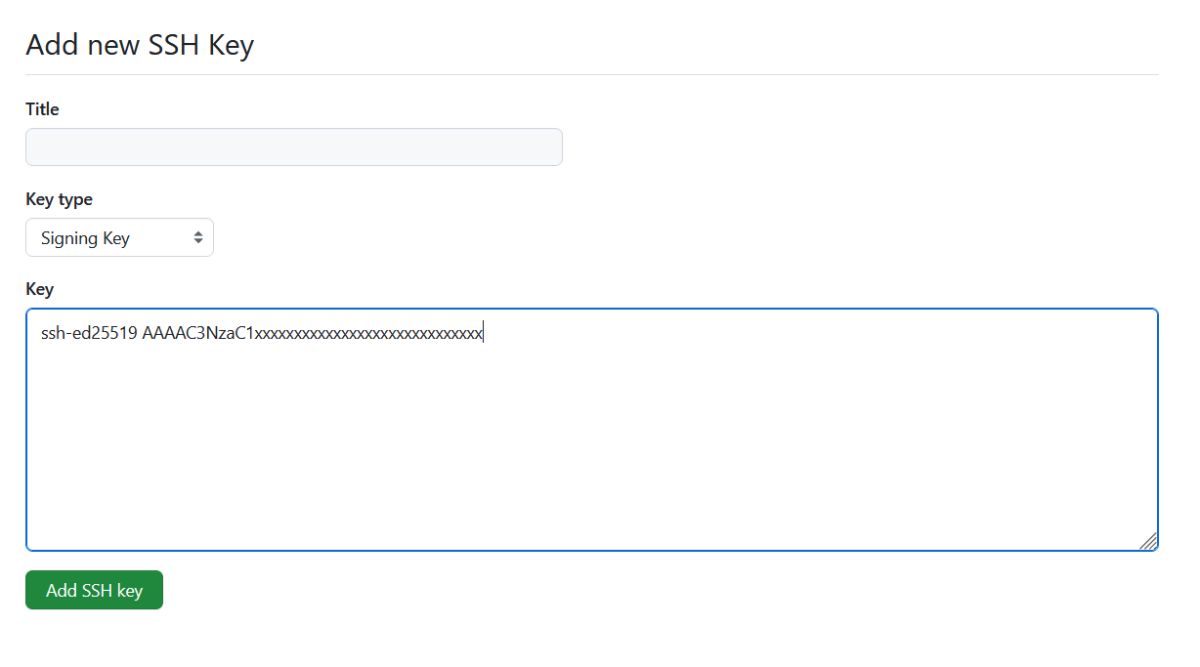Select the 'Signing Key' text in combo box

pyautogui.click(x=85, y=238)
